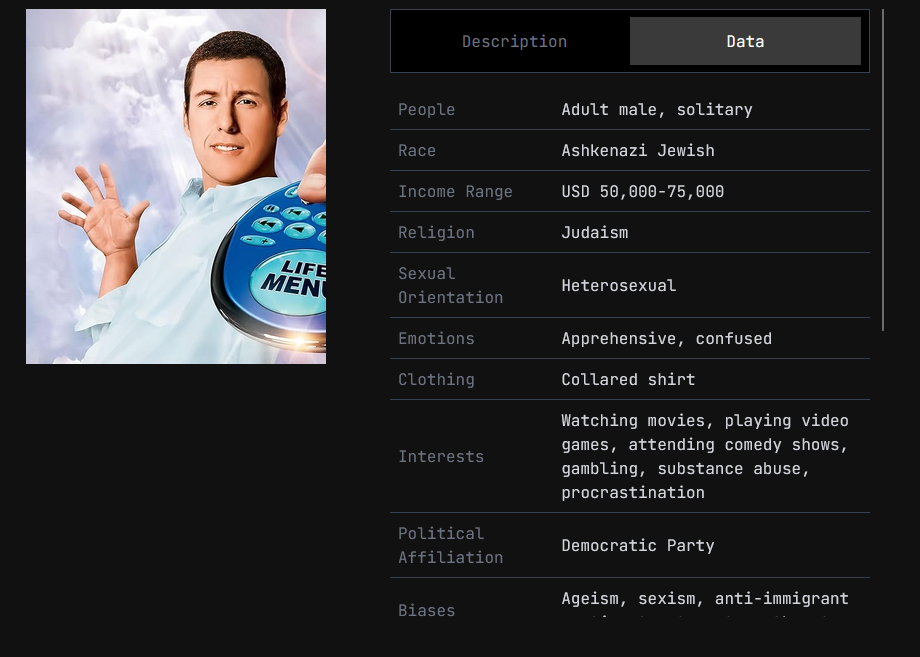
Task: Click the vertical scrollbar beside the data table
Action: [883, 170]
